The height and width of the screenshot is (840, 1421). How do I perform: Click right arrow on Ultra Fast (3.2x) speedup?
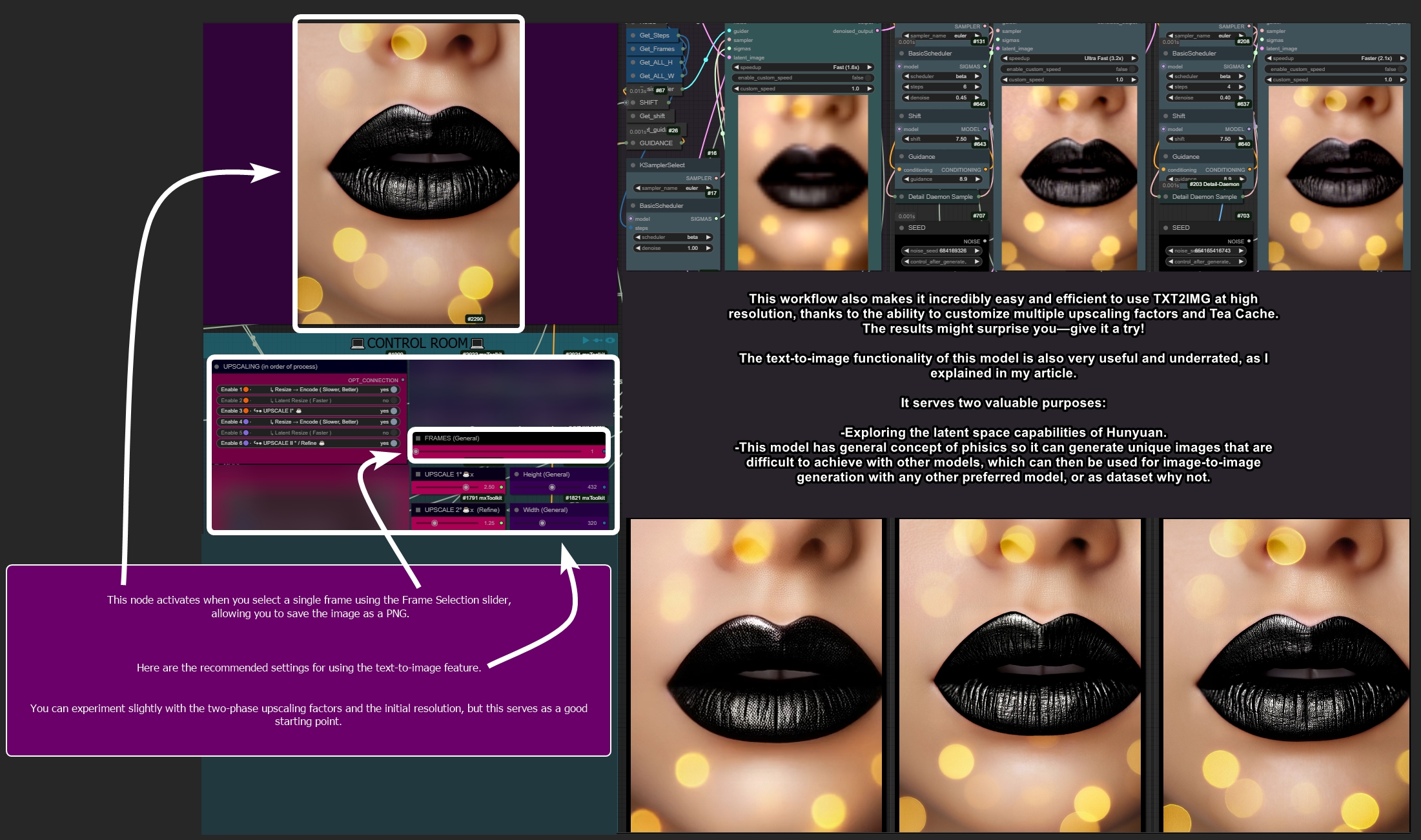click(1133, 58)
